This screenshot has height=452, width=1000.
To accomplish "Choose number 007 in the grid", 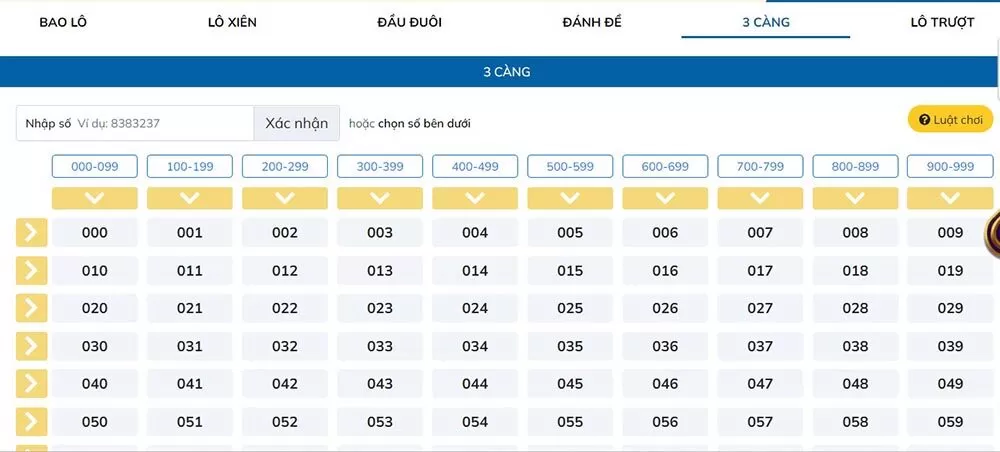I will click(x=760, y=233).
